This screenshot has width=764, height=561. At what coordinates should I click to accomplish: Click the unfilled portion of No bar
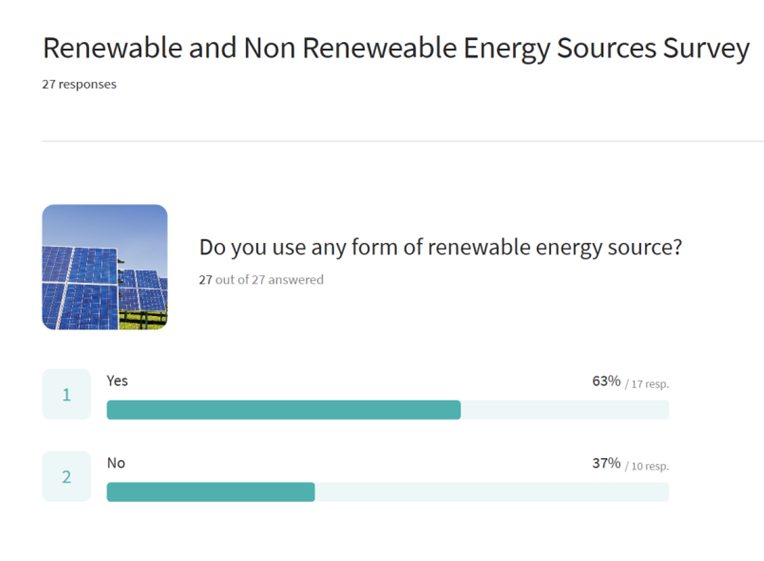click(492, 492)
